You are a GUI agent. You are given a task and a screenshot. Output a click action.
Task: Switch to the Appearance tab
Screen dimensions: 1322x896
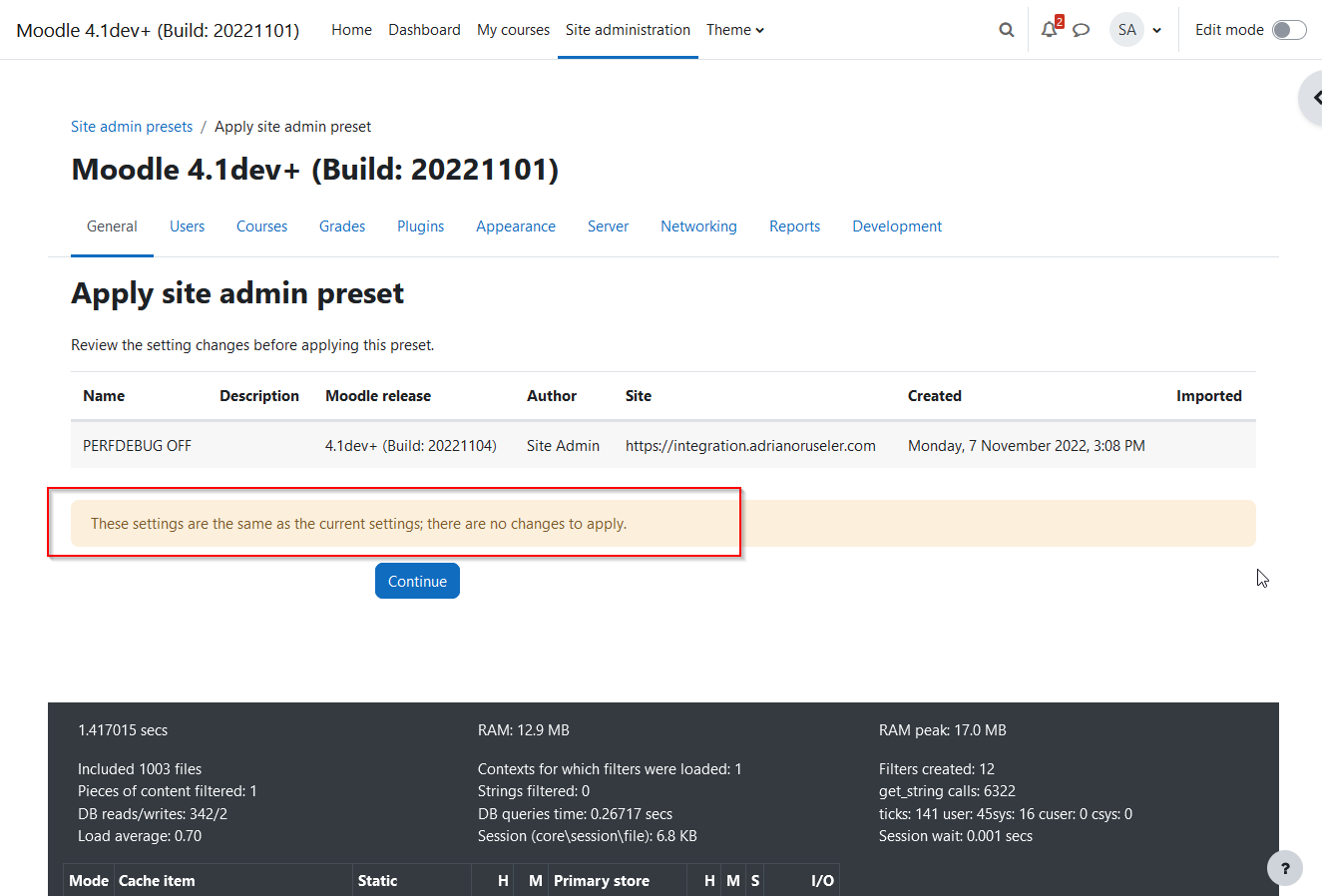tap(516, 226)
